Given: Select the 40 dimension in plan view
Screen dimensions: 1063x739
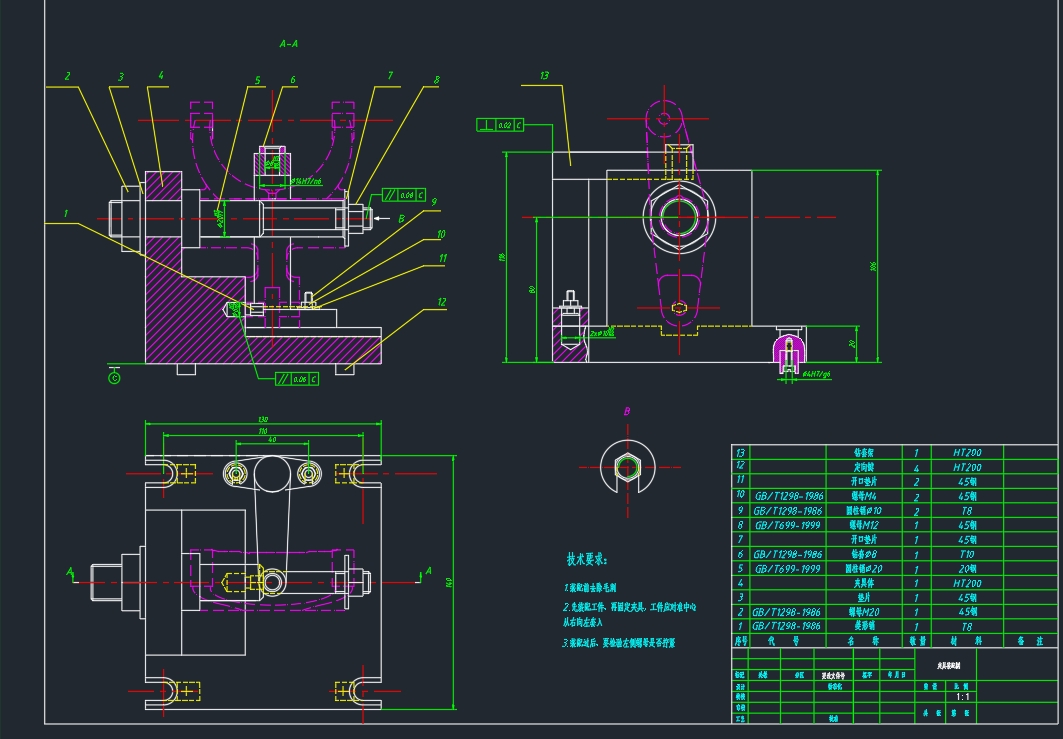Looking at the screenshot, I should [x=272, y=439].
